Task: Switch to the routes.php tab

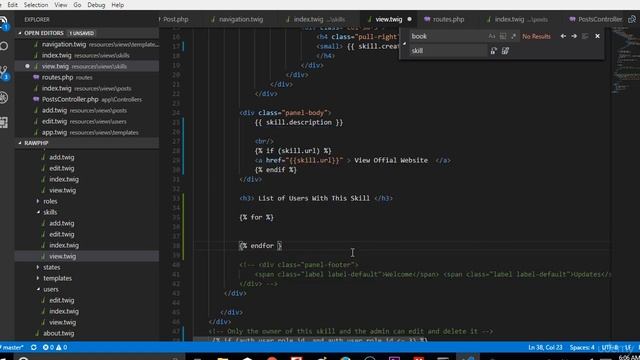Action: (448, 19)
